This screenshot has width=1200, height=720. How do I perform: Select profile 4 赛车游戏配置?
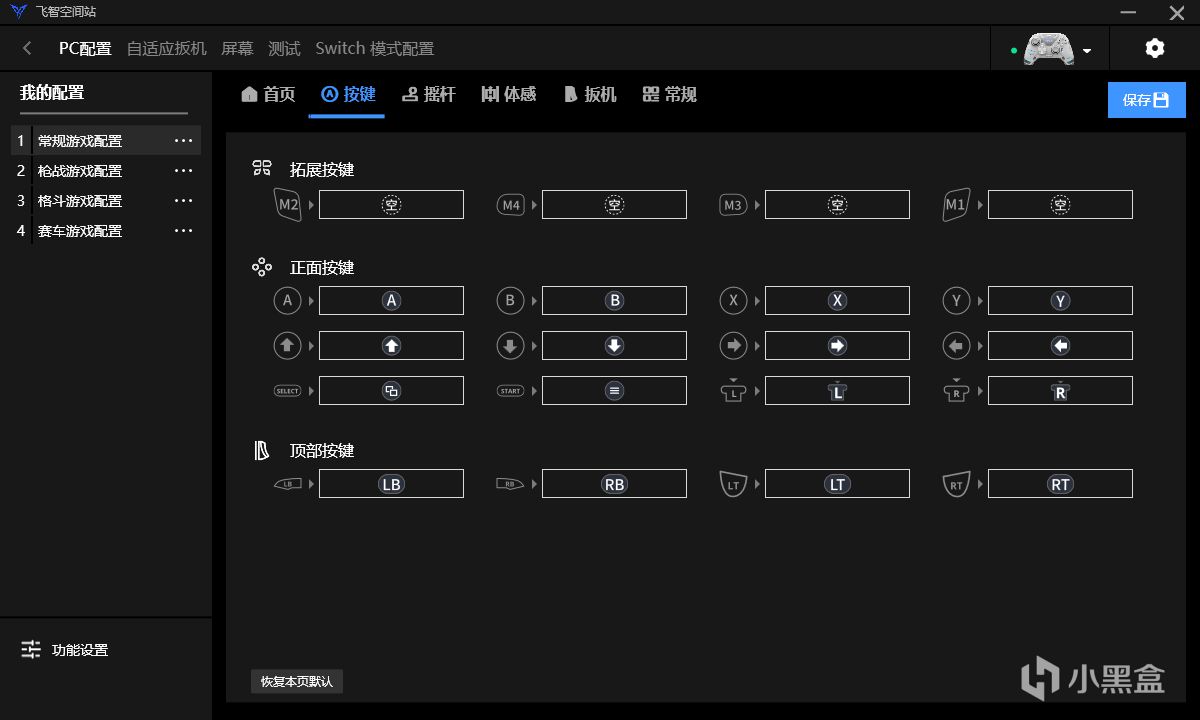(105, 231)
